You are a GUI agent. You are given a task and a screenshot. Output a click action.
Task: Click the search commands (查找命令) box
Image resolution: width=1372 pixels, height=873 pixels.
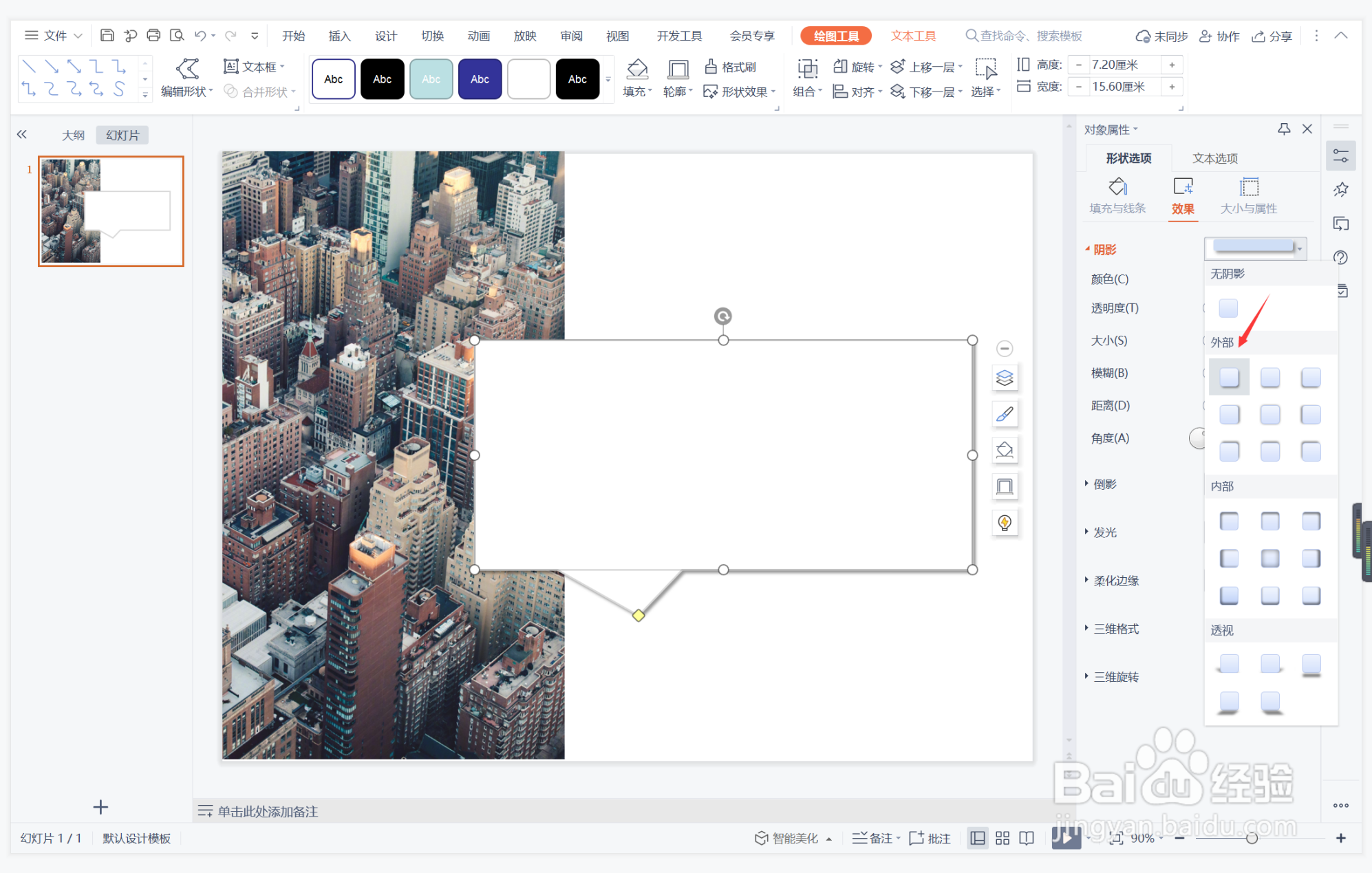coord(1025,36)
